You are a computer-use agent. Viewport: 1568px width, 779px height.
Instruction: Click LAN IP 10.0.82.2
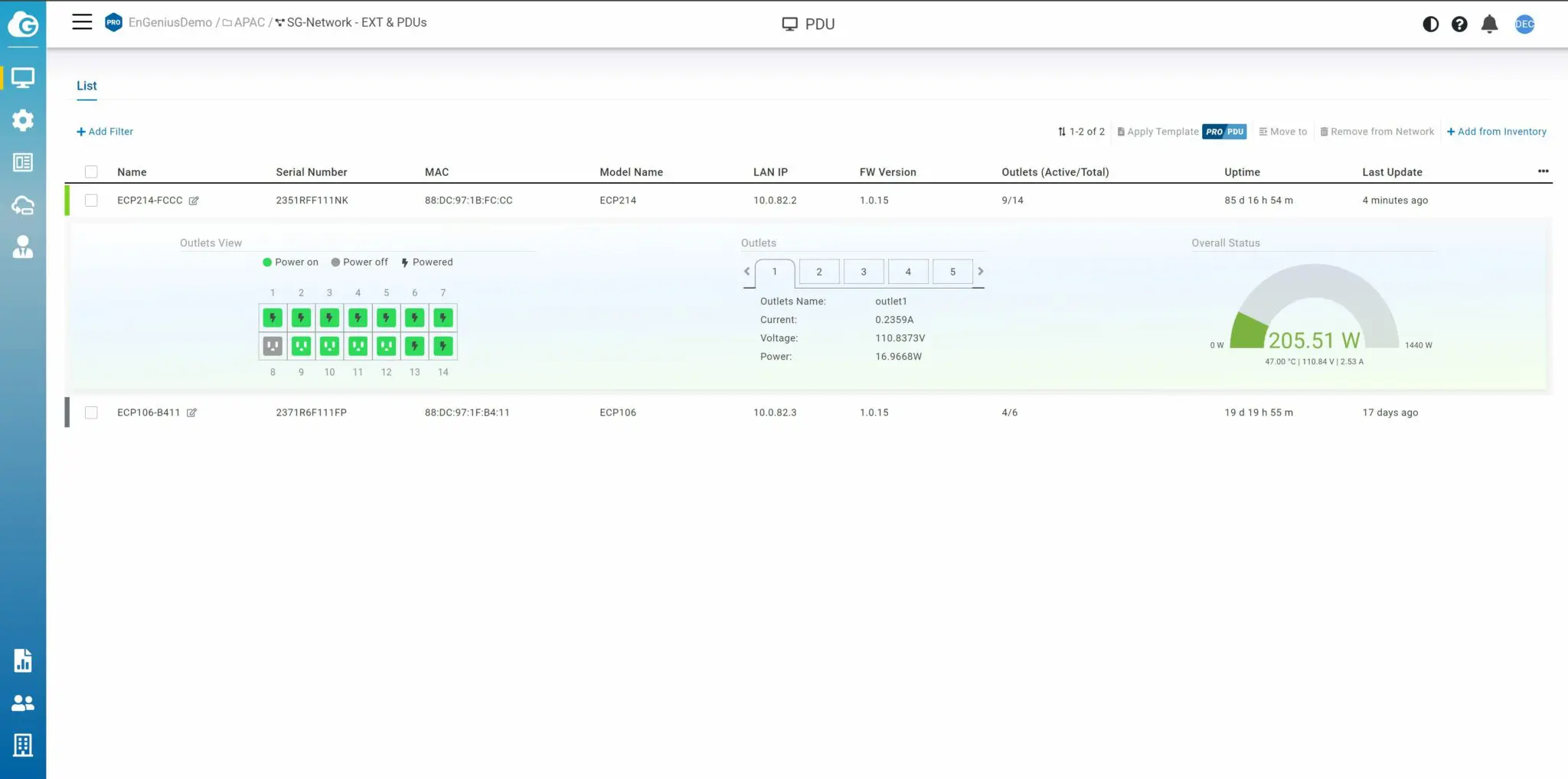(775, 200)
